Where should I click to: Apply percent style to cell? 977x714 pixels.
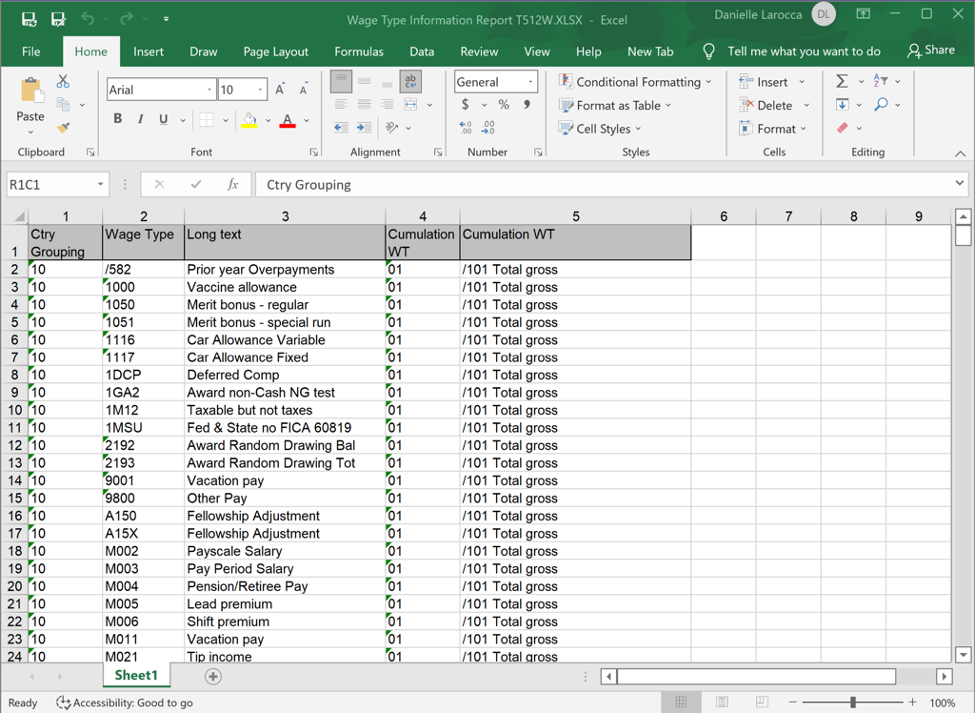coord(503,105)
